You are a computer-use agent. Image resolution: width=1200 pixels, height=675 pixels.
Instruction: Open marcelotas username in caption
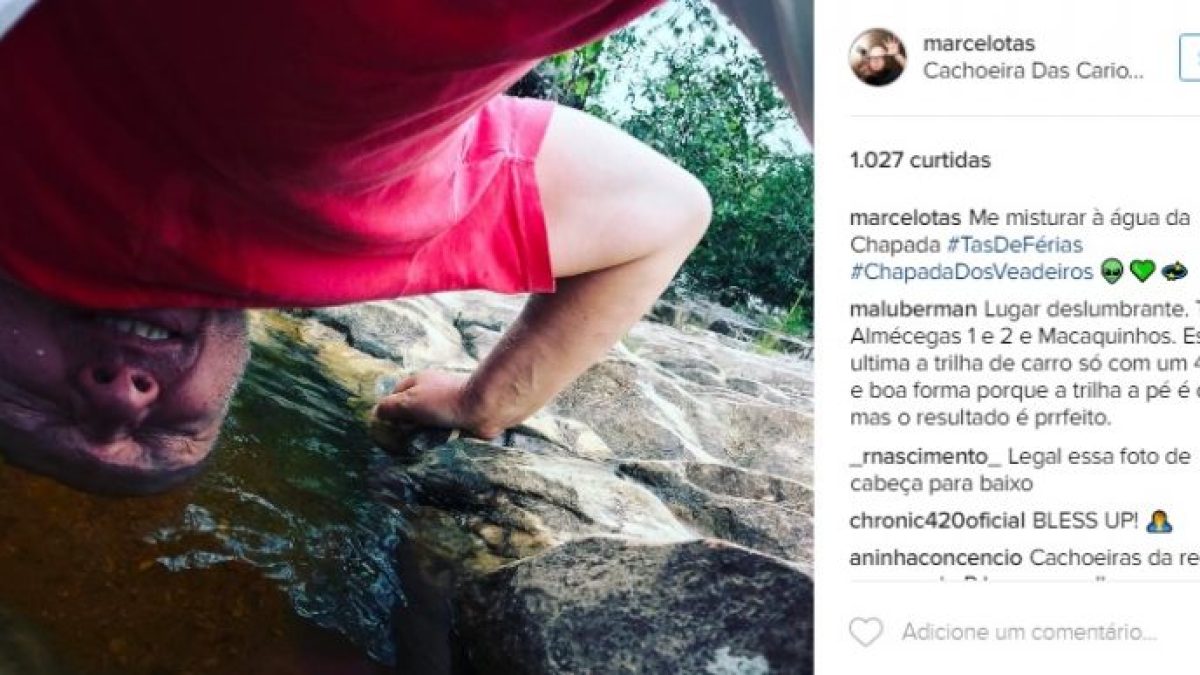pyautogui.click(x=906, y=219)
